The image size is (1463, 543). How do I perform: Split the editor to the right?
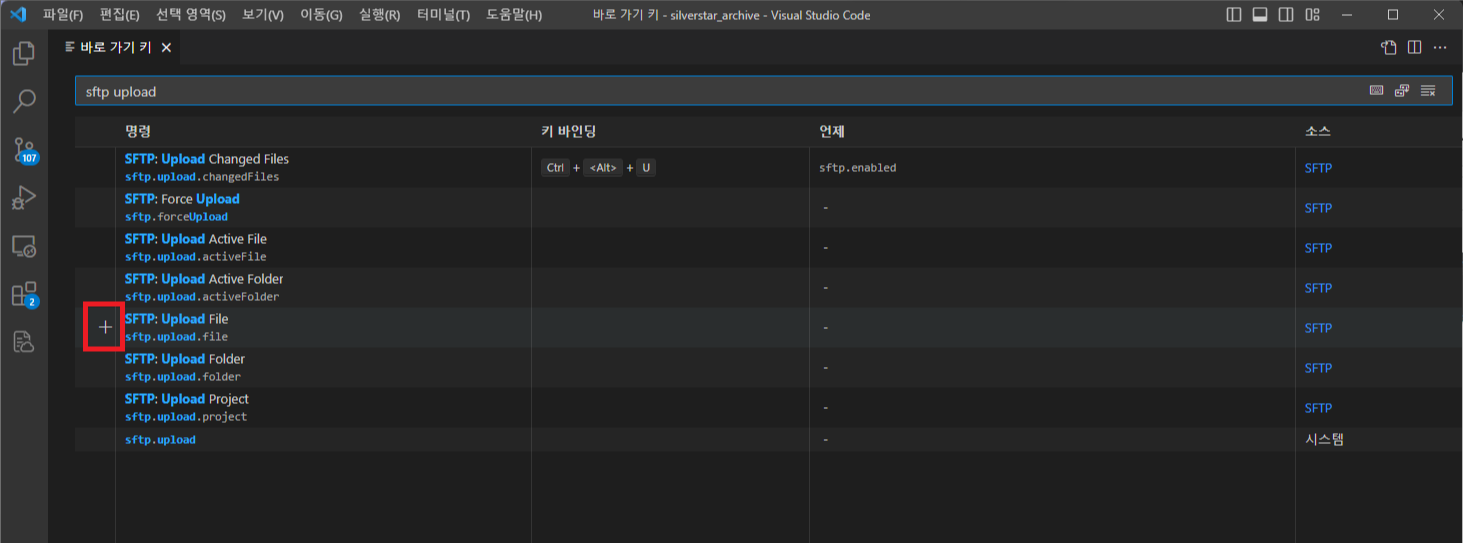click(x=1415, y=47)
